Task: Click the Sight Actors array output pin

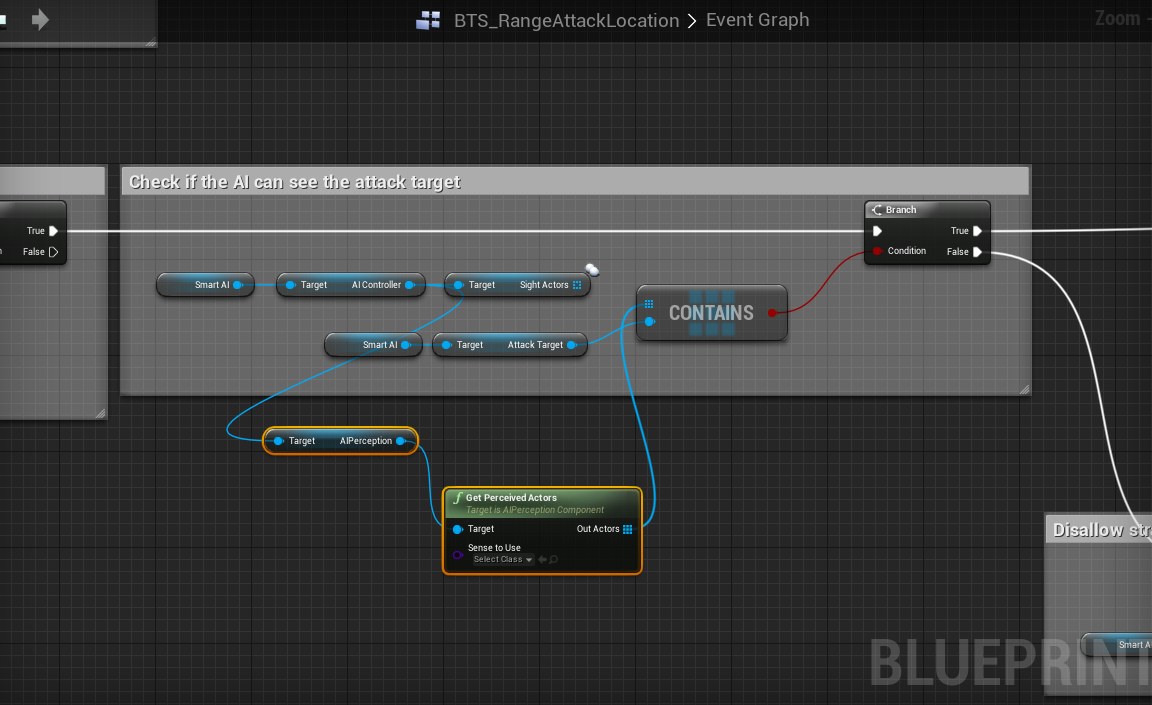Action: click(577, 285)
